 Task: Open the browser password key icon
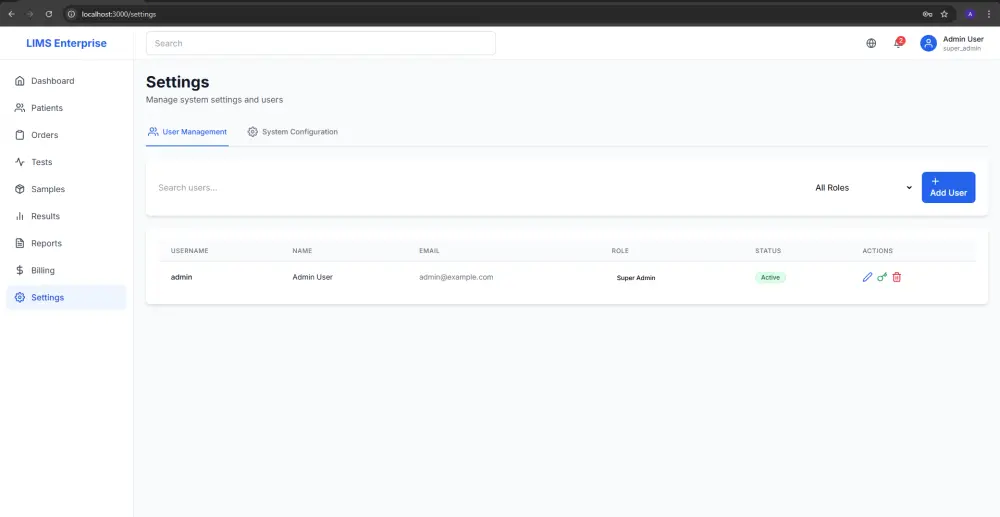[927, 13]
